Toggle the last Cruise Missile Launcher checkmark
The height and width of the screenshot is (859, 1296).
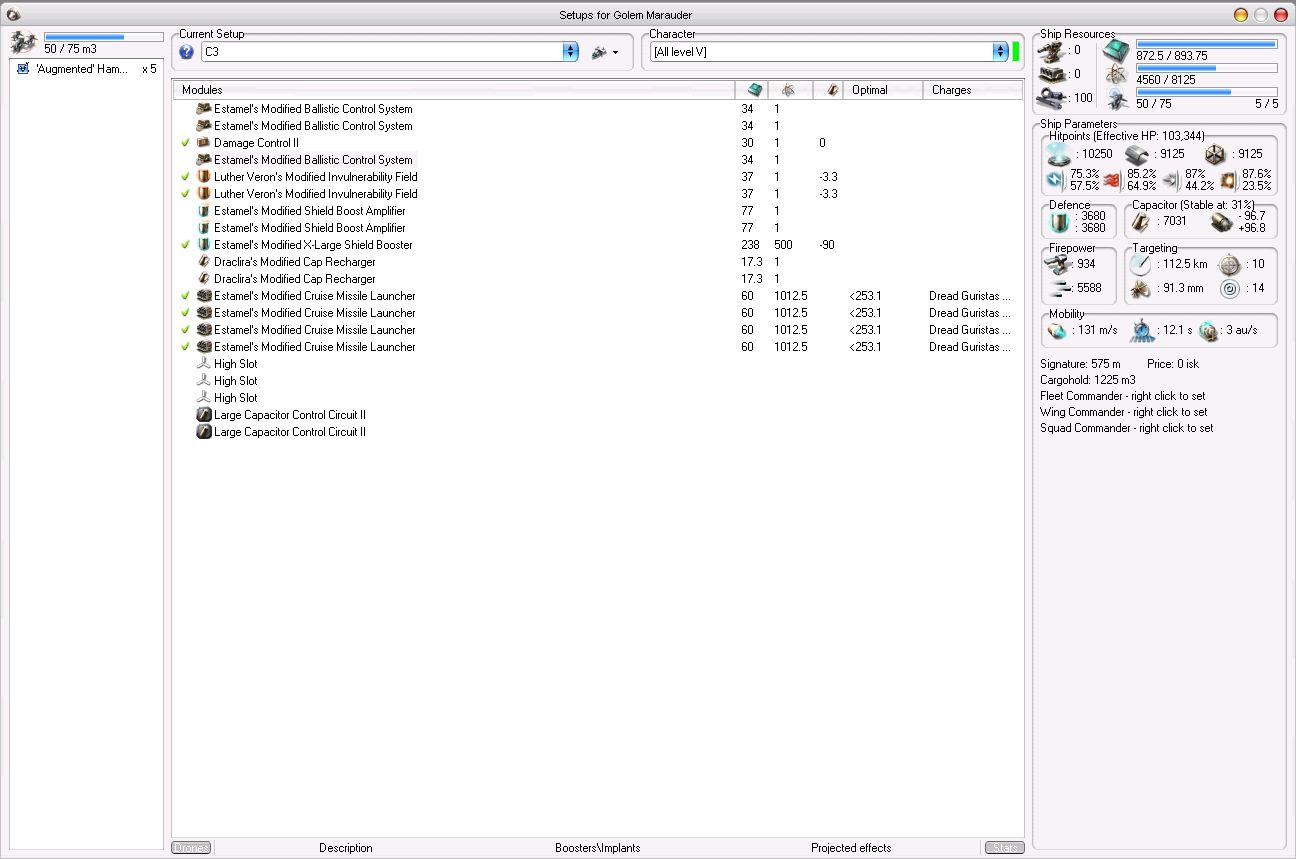click(185, 347)
